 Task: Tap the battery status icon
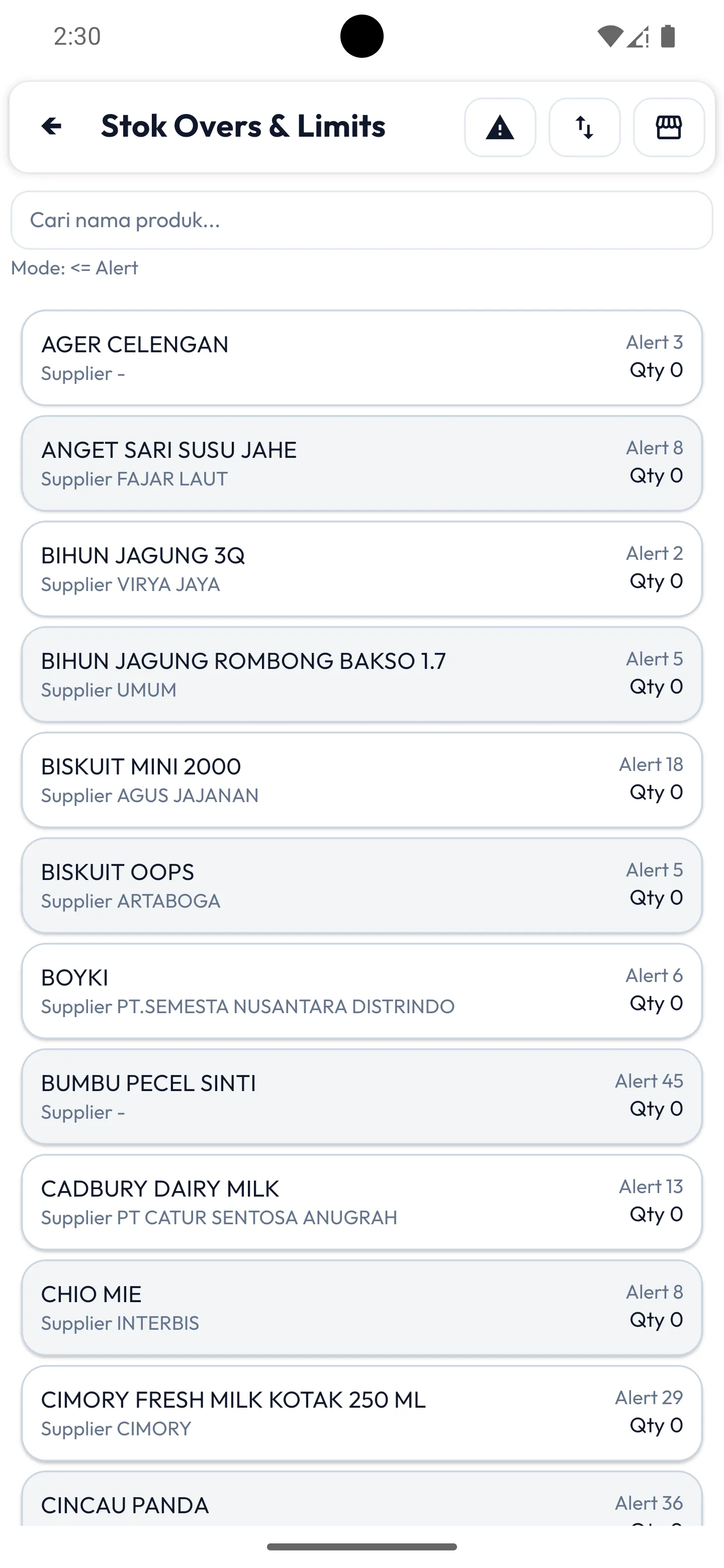(668, 37)
